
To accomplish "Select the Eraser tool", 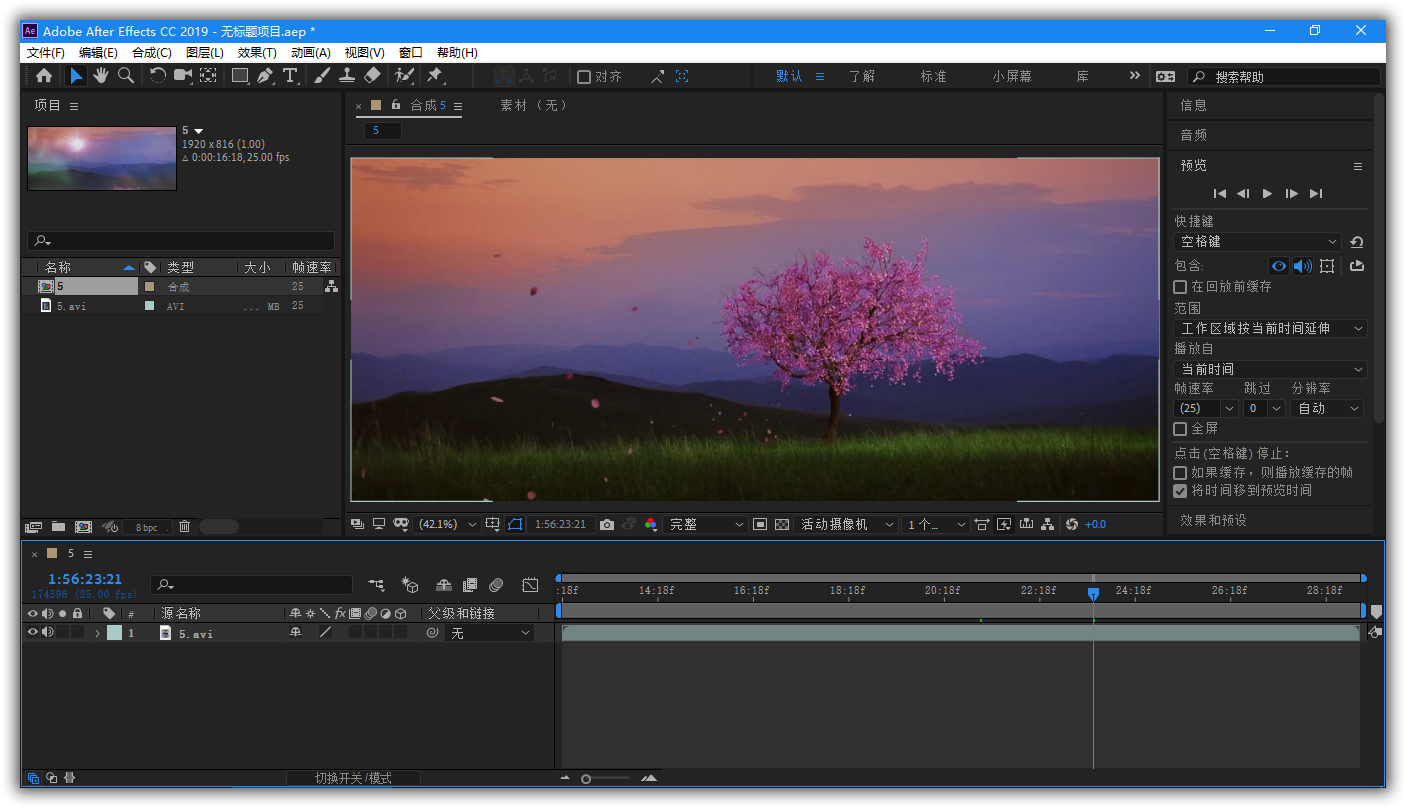I will coord(372,76).
